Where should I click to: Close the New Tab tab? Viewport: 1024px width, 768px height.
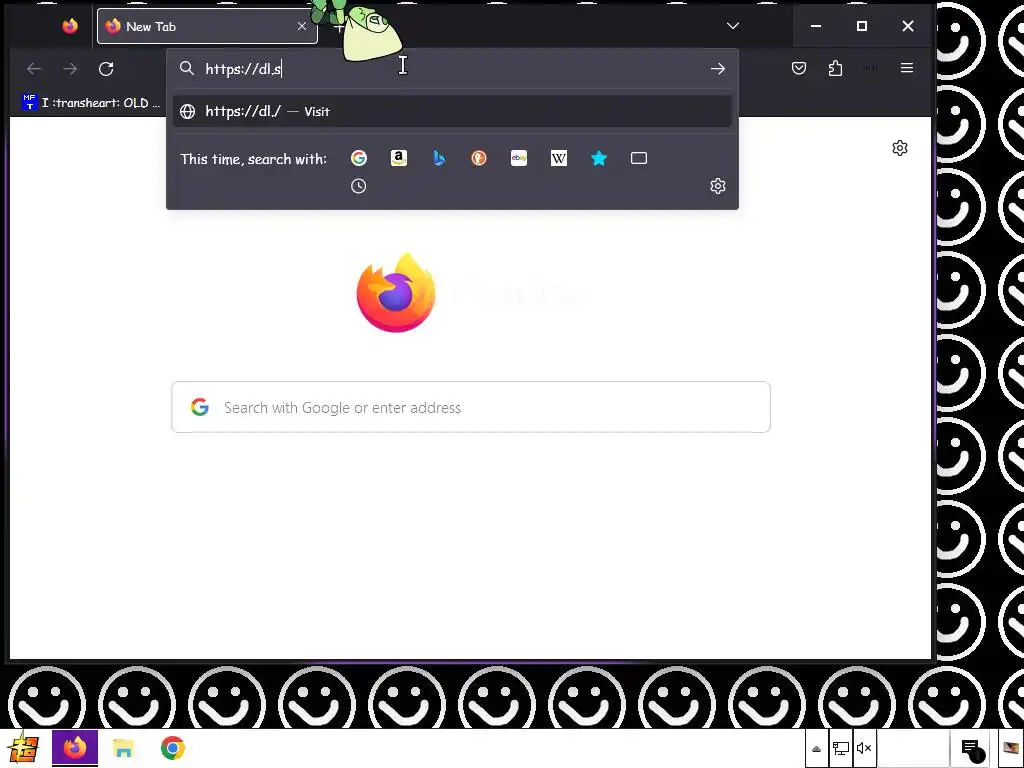302,26
